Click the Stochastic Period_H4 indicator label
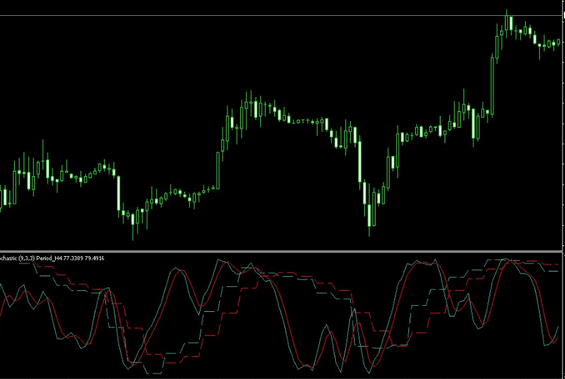The image size is (565, 379). point(52,258)
